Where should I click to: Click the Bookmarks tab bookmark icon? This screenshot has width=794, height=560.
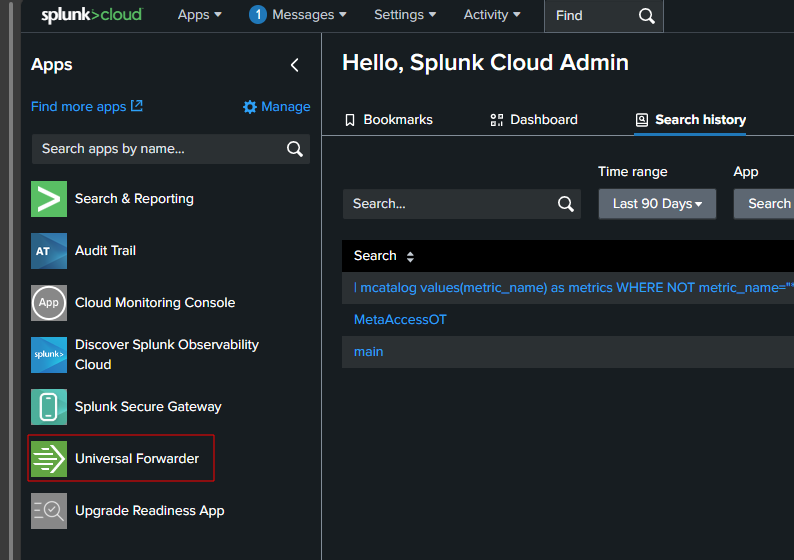[350, 120]
